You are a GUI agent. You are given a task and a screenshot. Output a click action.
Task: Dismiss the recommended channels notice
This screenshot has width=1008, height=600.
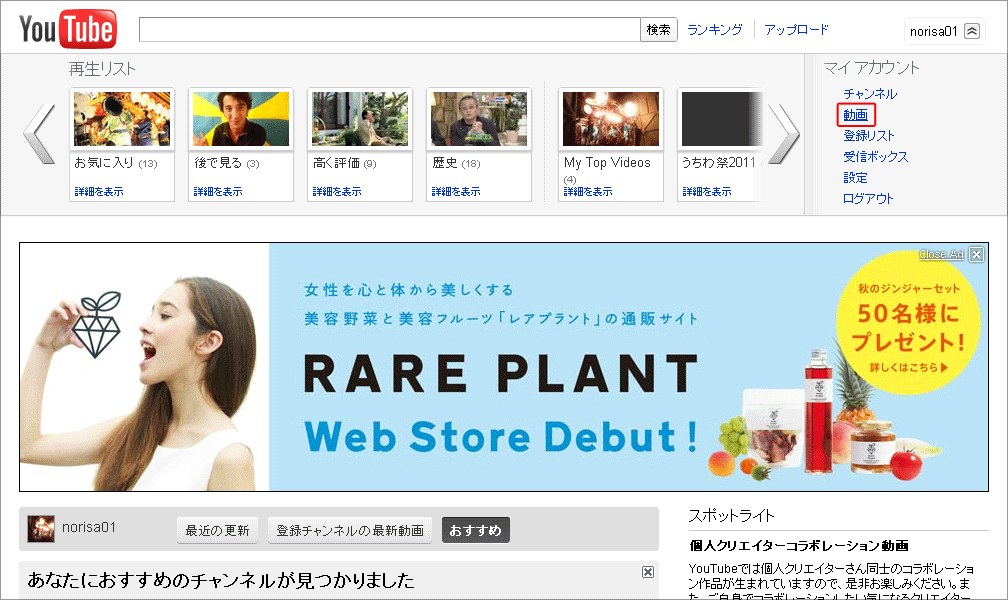(648, 572)
